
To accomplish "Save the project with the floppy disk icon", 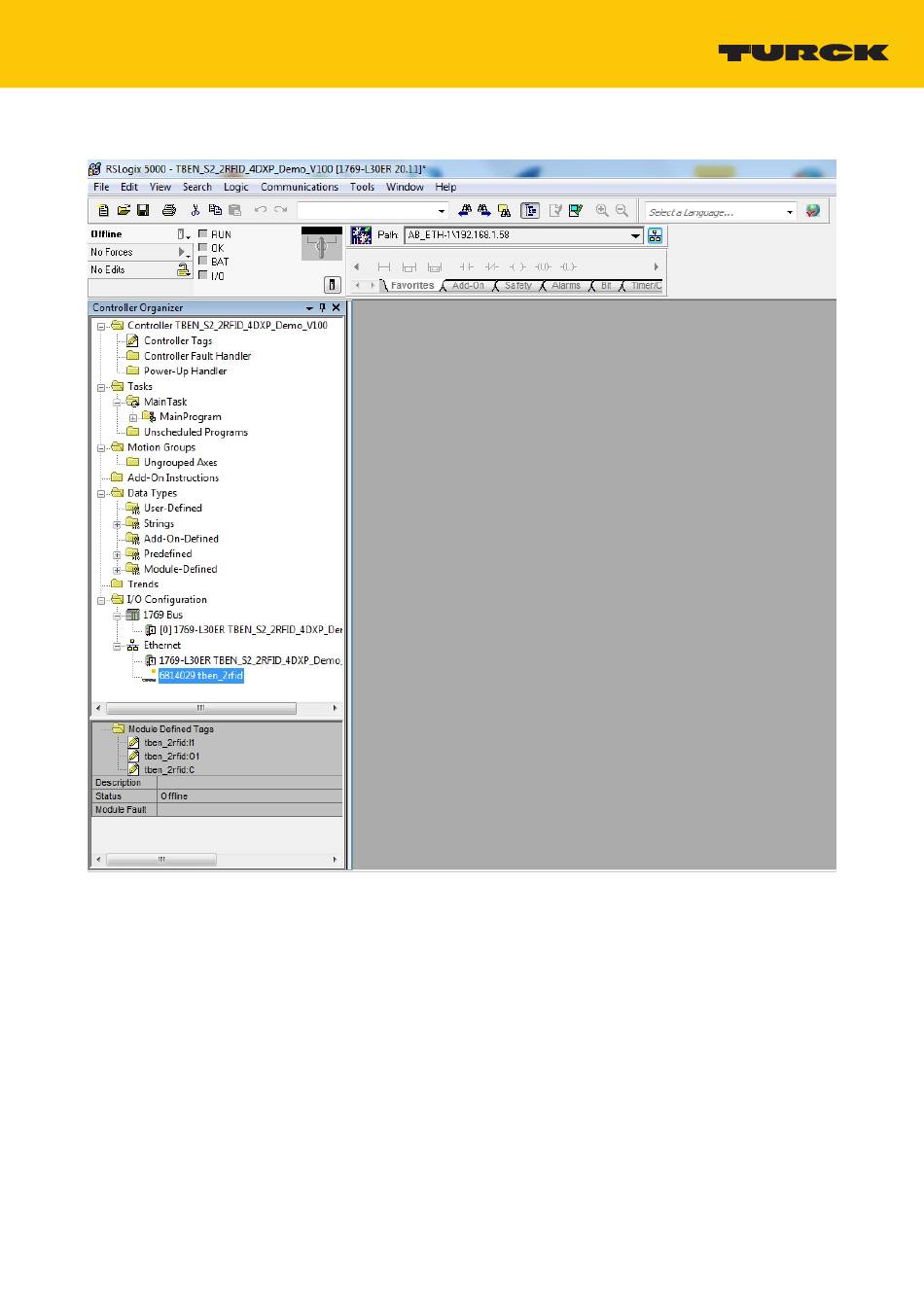I will 143,210.
